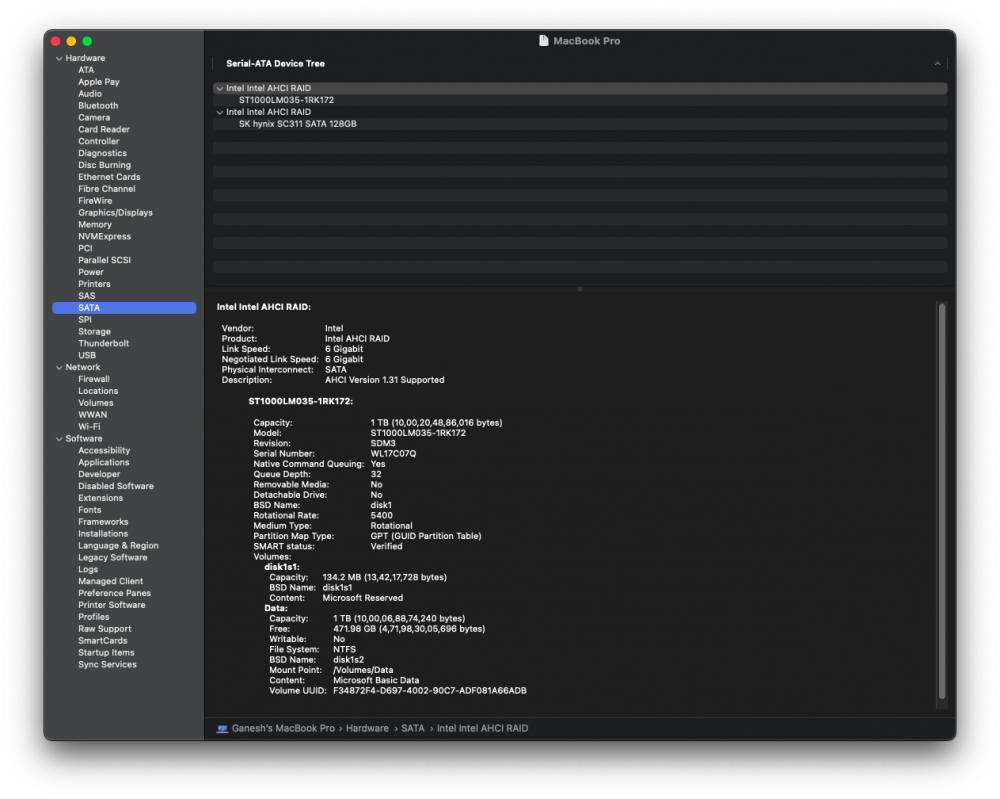Click Intel Intel AHCI RAID in path bar
This screenshot has width=1000, height=799.
[482, 728]
